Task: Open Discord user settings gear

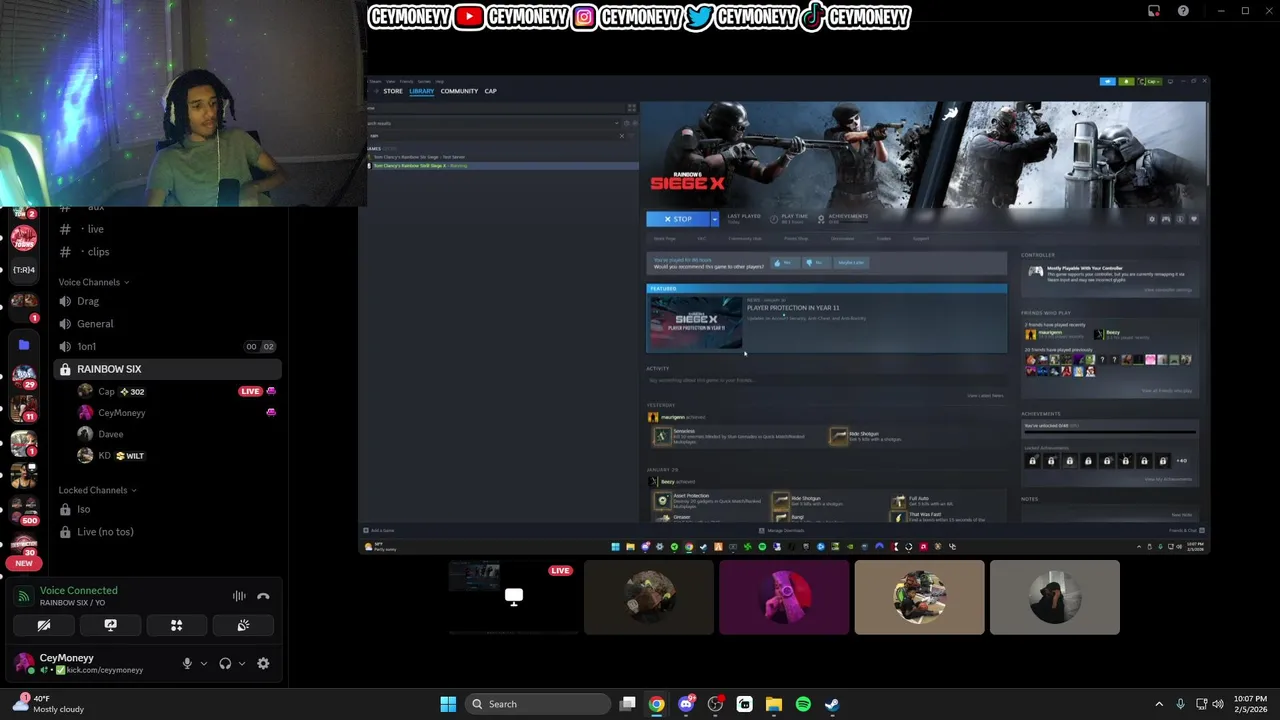Action: pos(263,663)
